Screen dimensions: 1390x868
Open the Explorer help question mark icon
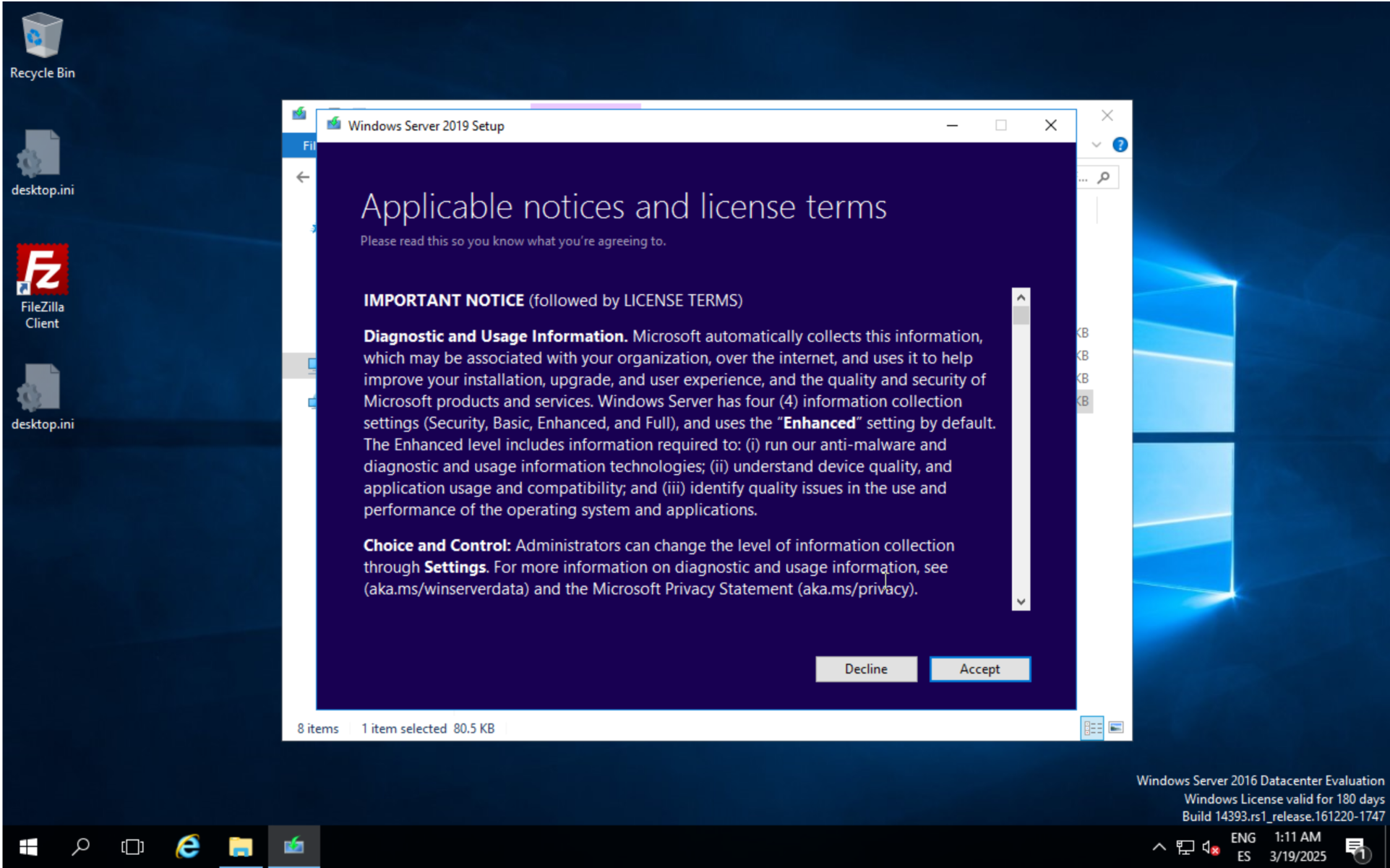click(x=1120, y=145)
